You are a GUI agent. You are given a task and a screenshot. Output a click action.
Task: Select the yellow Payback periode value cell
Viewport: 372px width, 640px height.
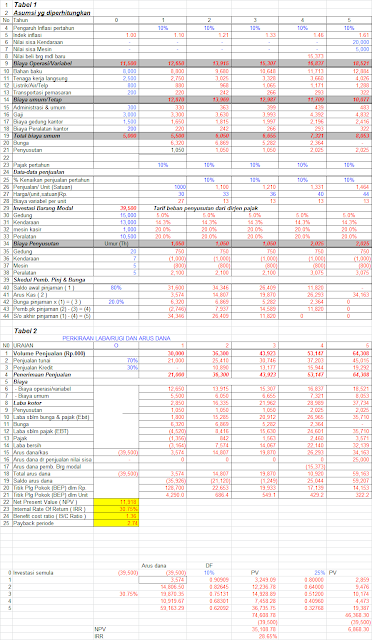coord(116,523)
